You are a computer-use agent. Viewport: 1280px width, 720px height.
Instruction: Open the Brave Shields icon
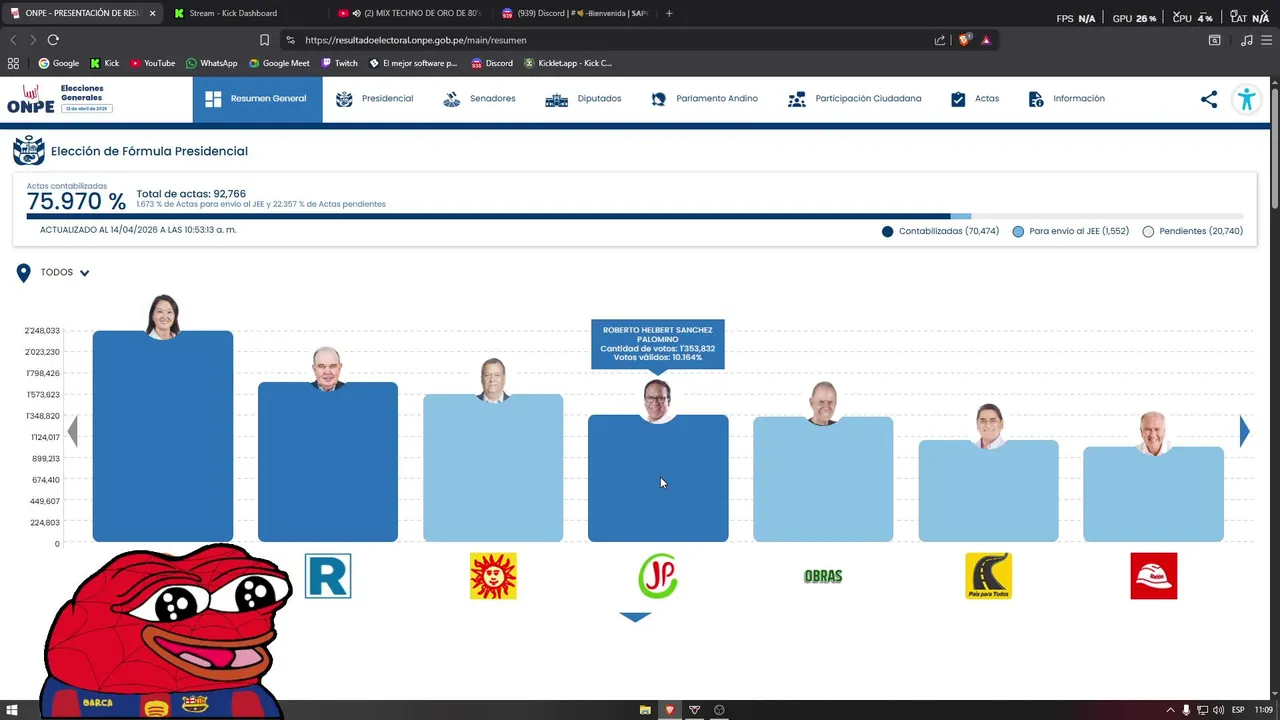click(x=965, y=40)
